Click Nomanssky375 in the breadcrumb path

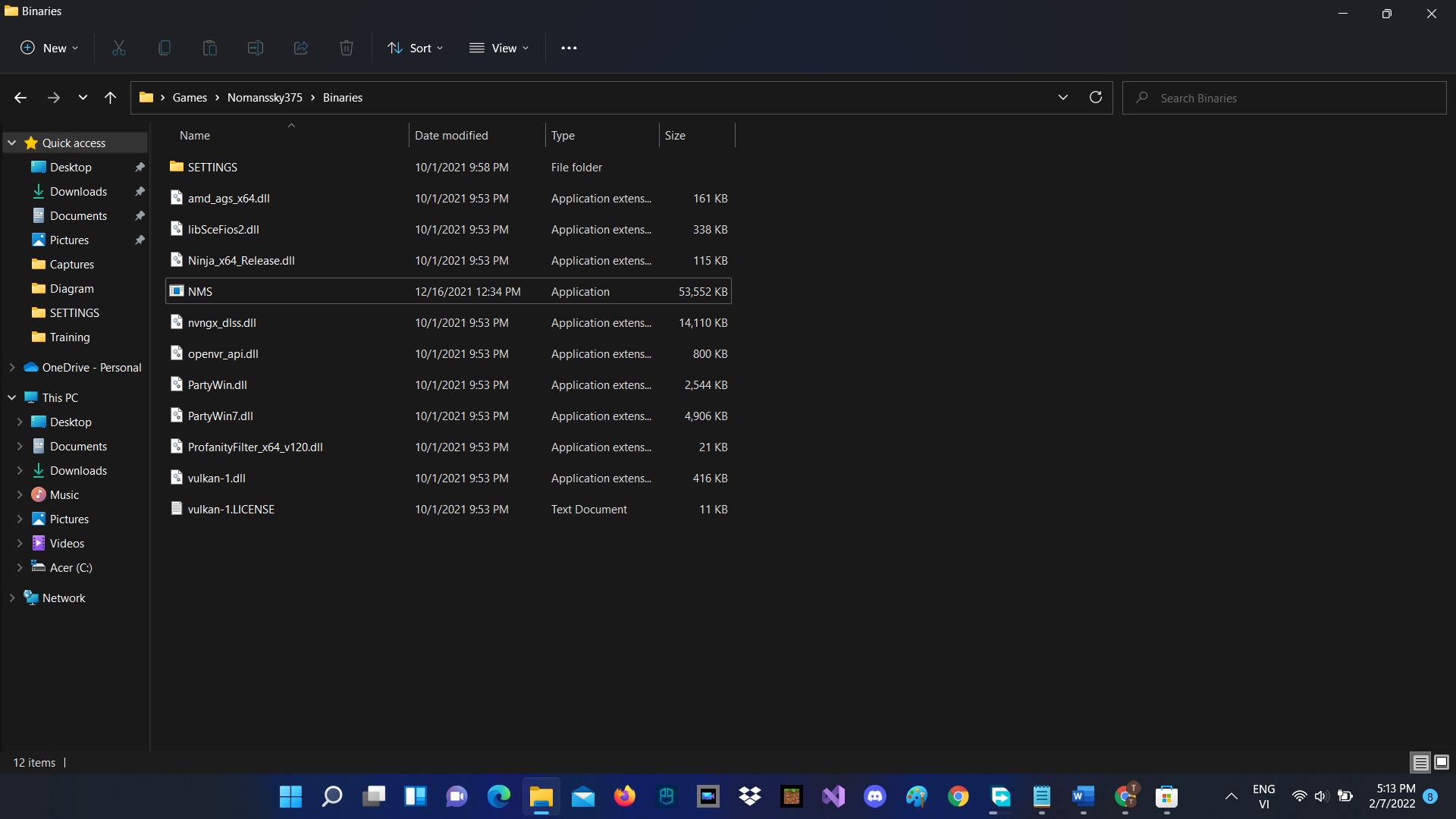tap(265, 98)
